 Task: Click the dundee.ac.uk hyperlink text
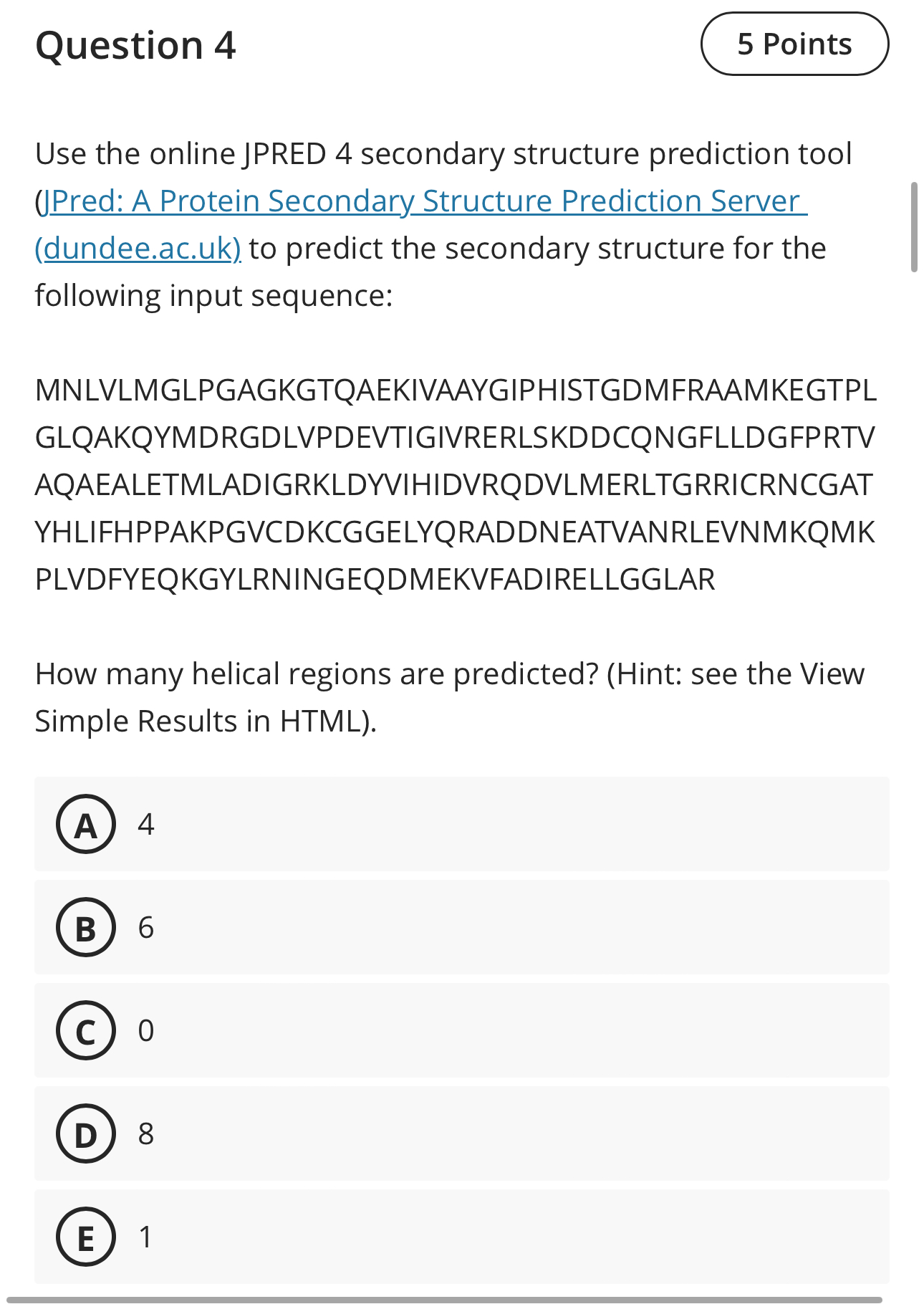click(138, 248)
